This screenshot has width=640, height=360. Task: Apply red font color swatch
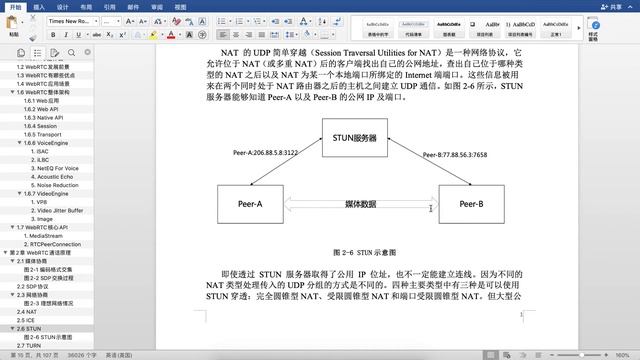tap(171, 35)
